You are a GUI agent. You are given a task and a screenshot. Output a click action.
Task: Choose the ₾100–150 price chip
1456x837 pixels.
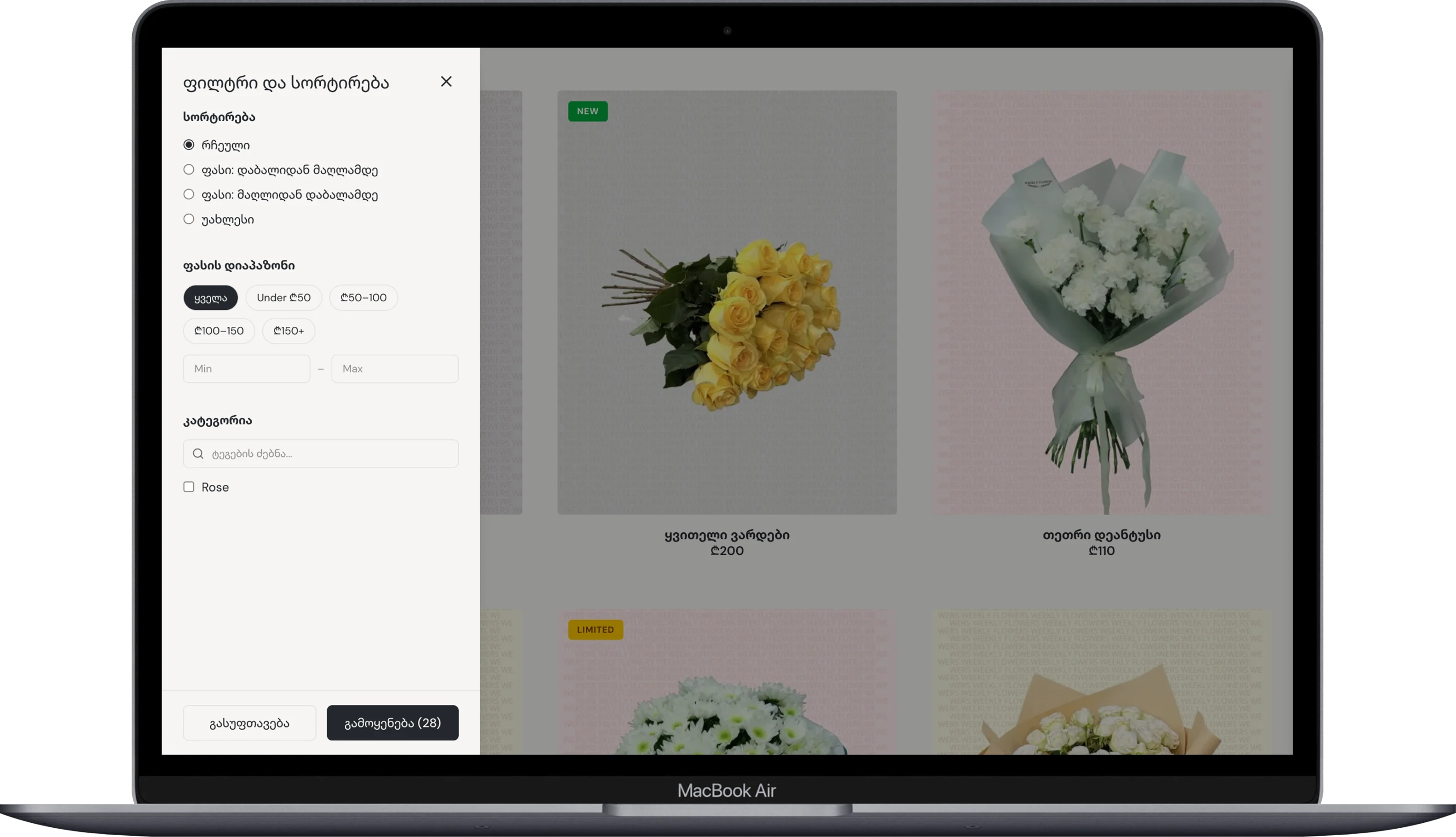click(x=219, y=331)
